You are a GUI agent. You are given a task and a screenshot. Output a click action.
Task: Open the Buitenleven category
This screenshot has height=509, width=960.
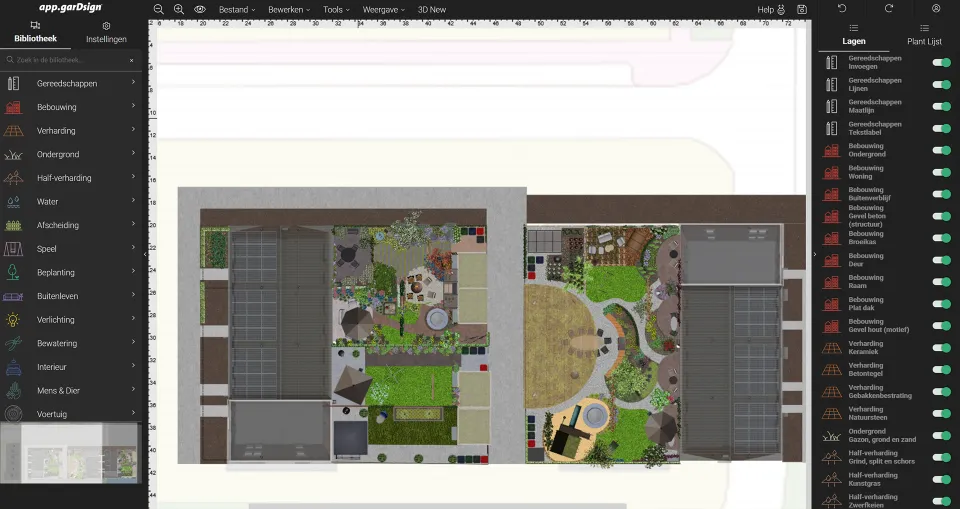(x=71, y=296)
